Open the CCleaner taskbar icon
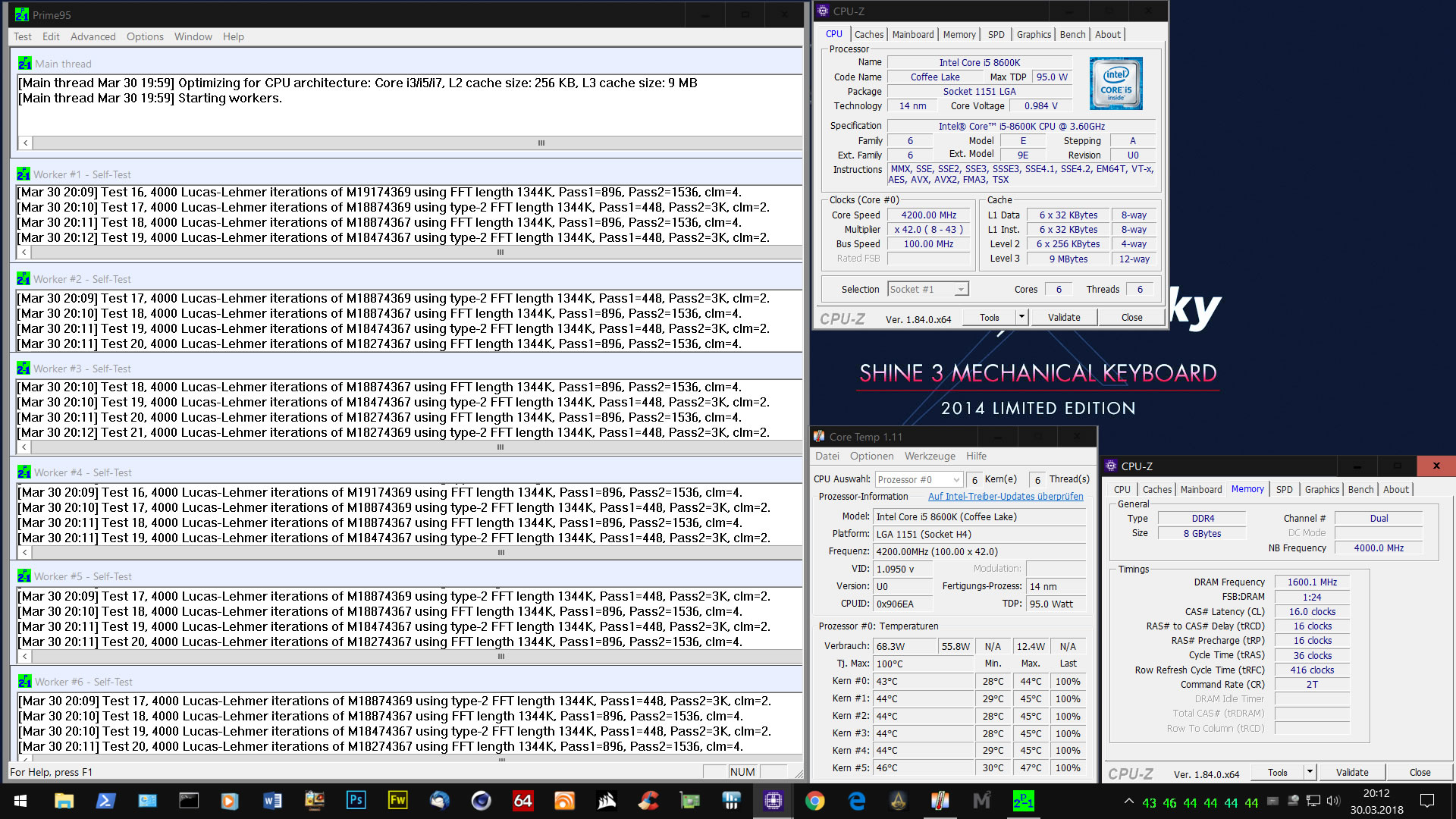 [x=648, y=801]
